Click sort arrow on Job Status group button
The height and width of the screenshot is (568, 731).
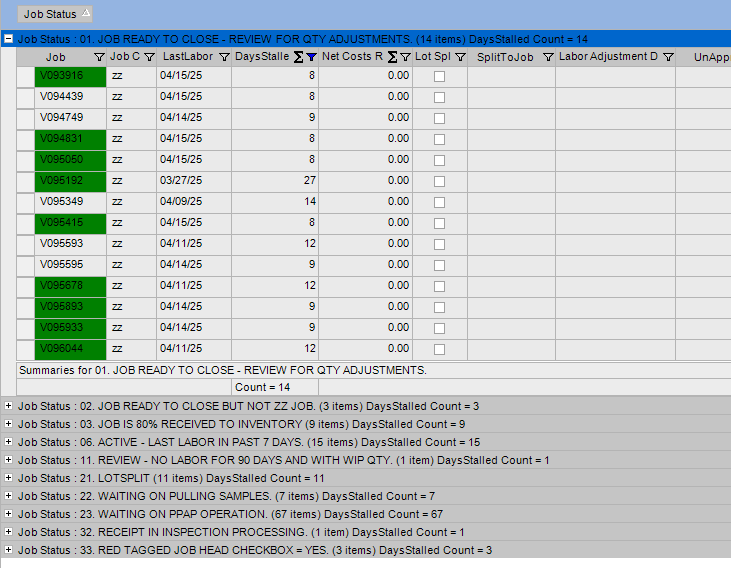tap(86, 13)
